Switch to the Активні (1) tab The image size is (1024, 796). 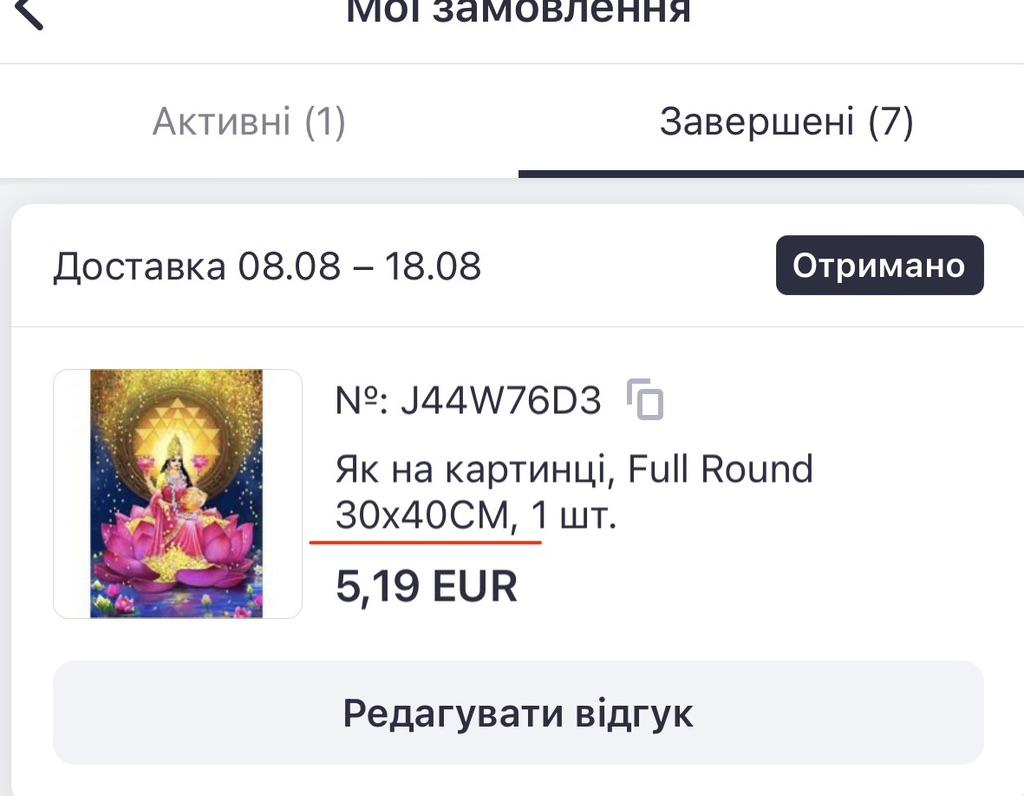249,123
